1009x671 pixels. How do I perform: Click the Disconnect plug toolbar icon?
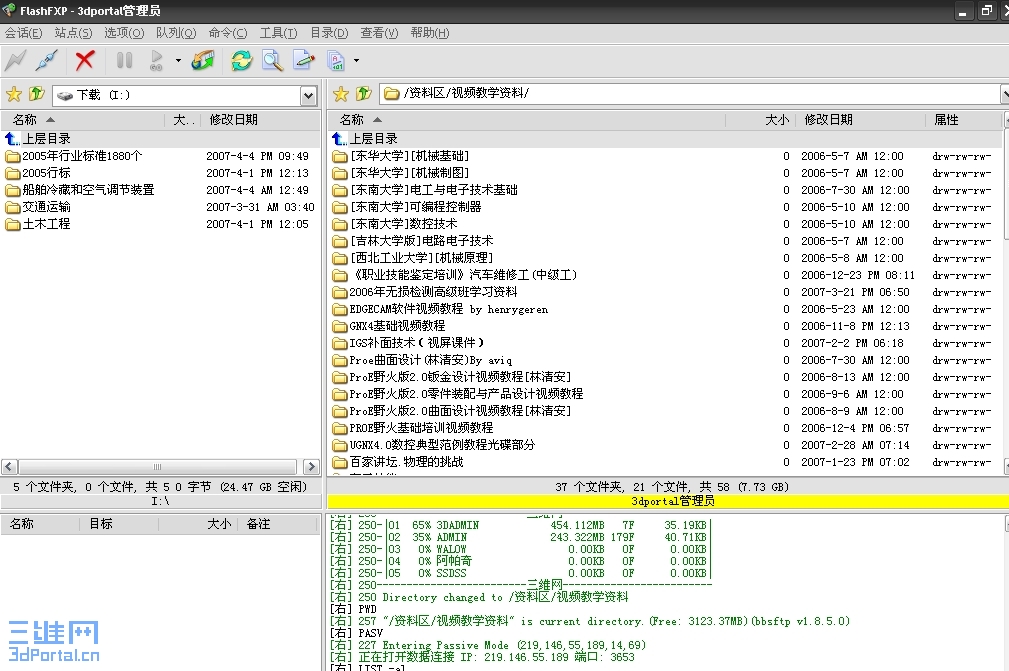pyautogui.click(x=47, y=61)
